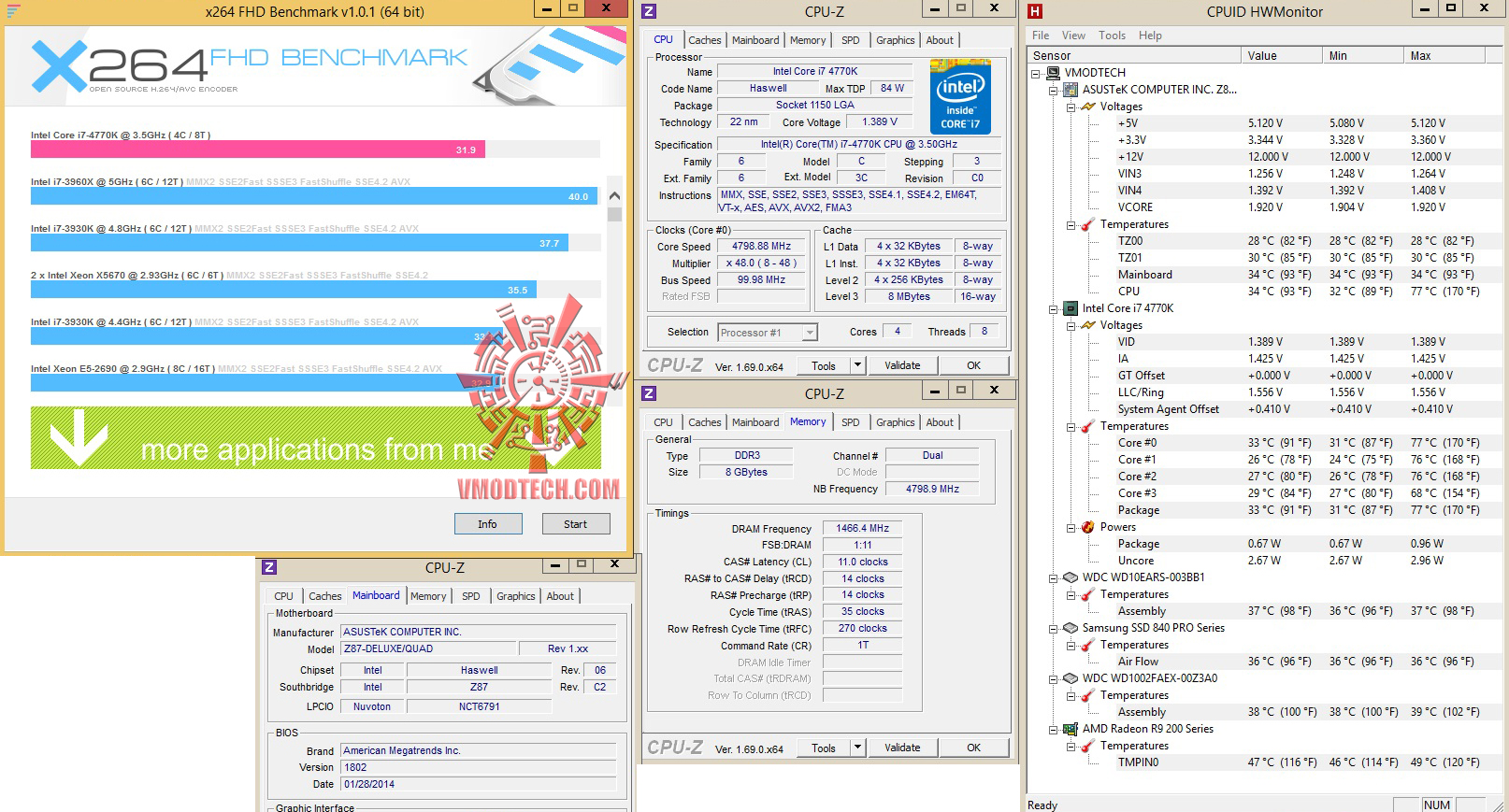This screenshot has height=812, width=1509.
Task: Click the x264 FHD Benchmark title bar icon
Action: click(x=14, y=11)
